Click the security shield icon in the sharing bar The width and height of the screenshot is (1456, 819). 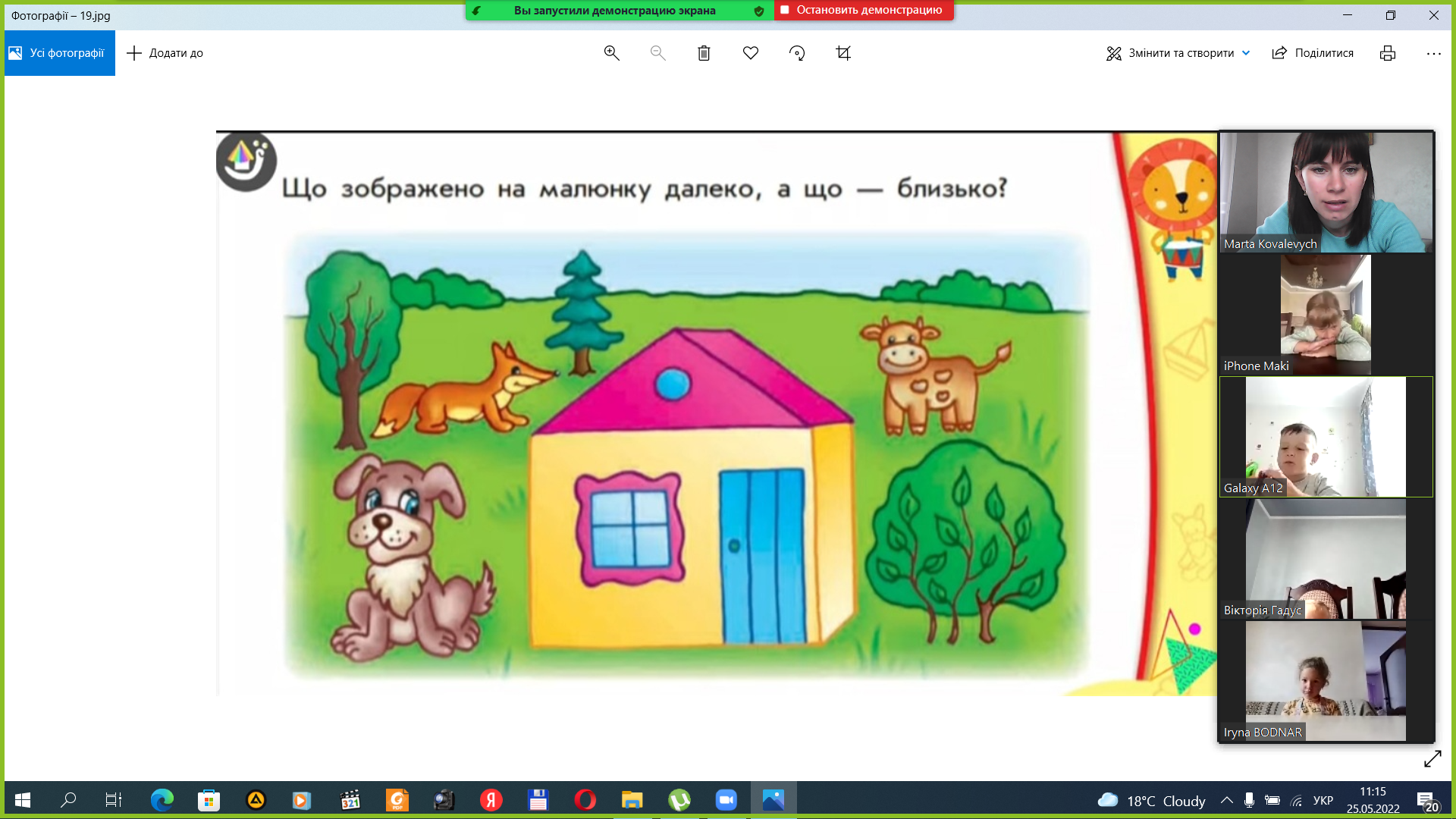point(759,11)
